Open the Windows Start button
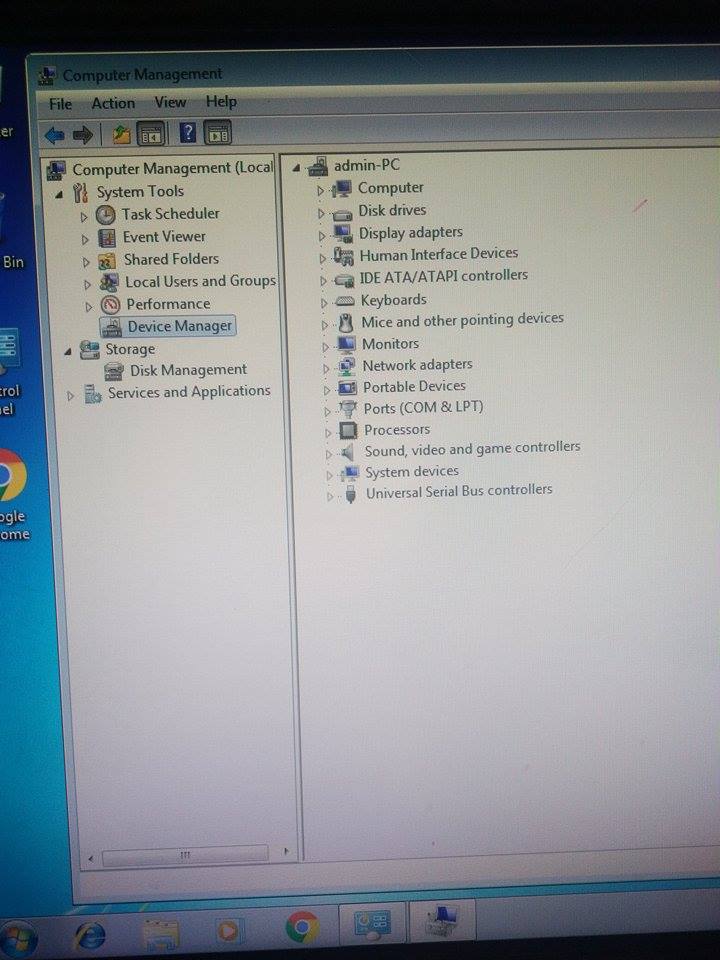Viewport: 720px width, 960px height. click(16, 938)
